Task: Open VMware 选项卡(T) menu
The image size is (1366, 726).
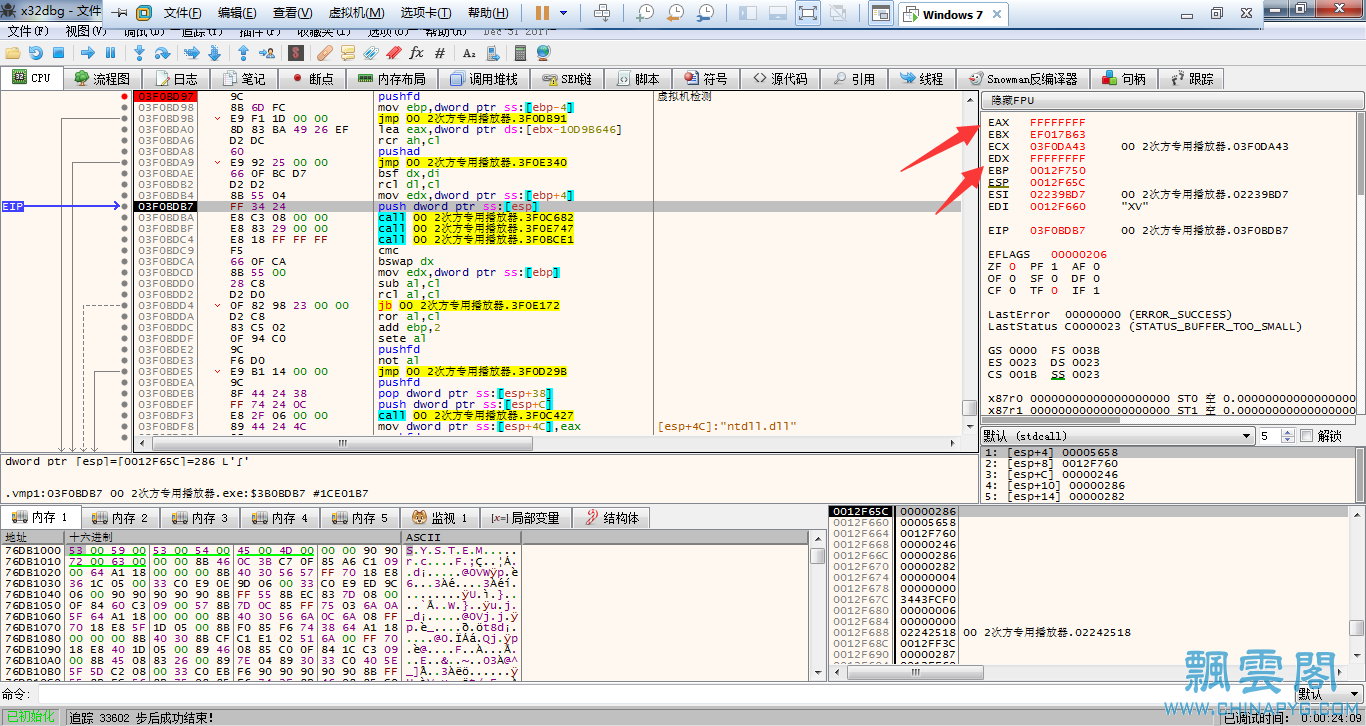Action: (x=426, y=13)
